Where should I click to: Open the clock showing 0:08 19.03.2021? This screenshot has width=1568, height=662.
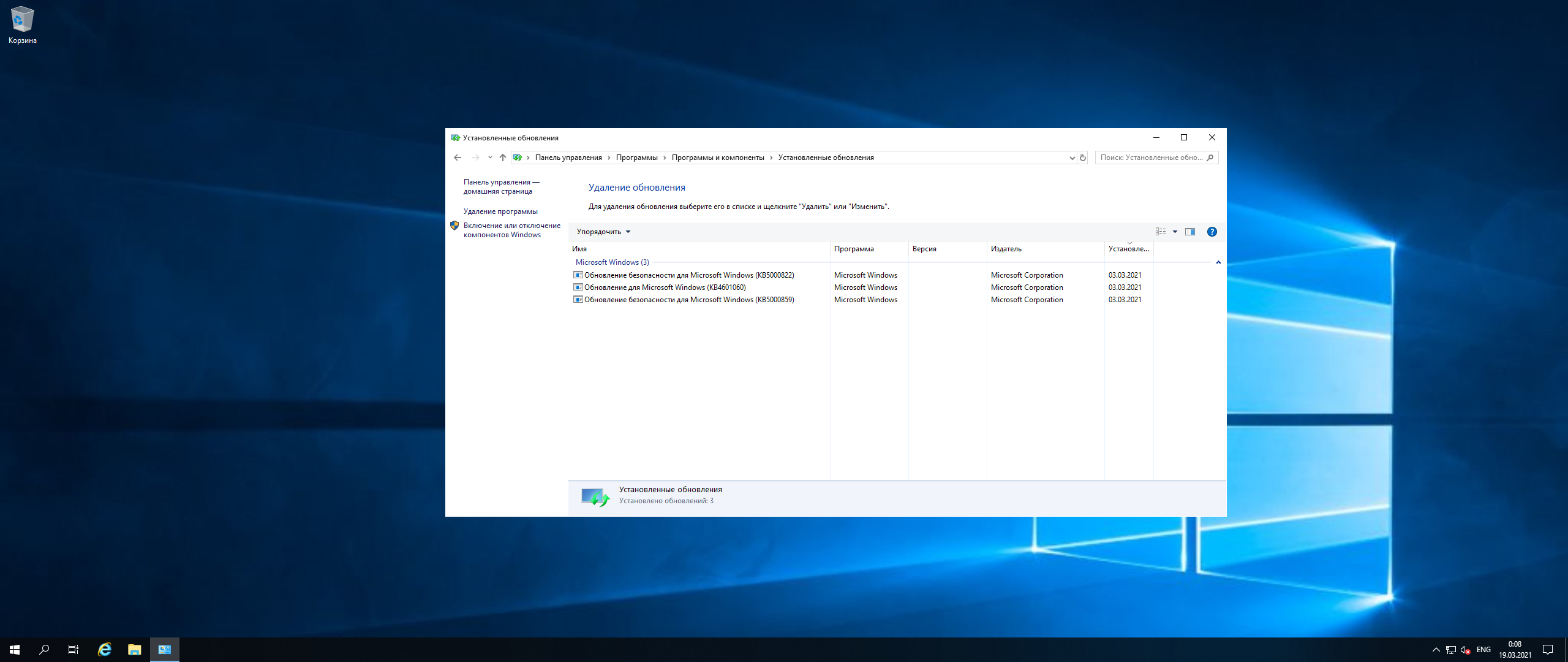[x=1515, y=650]
